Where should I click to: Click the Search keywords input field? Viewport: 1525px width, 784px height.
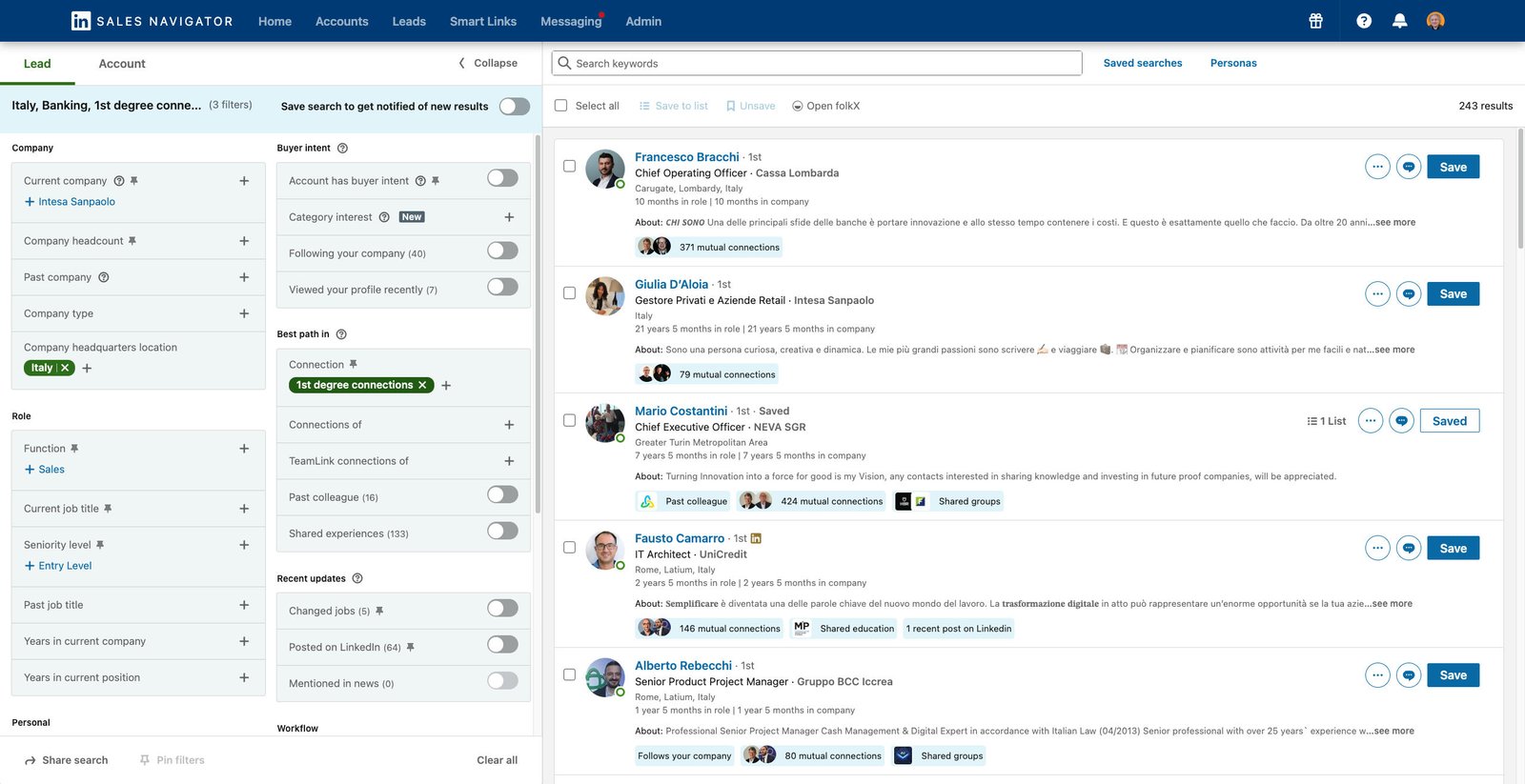(x=817, y=63)
